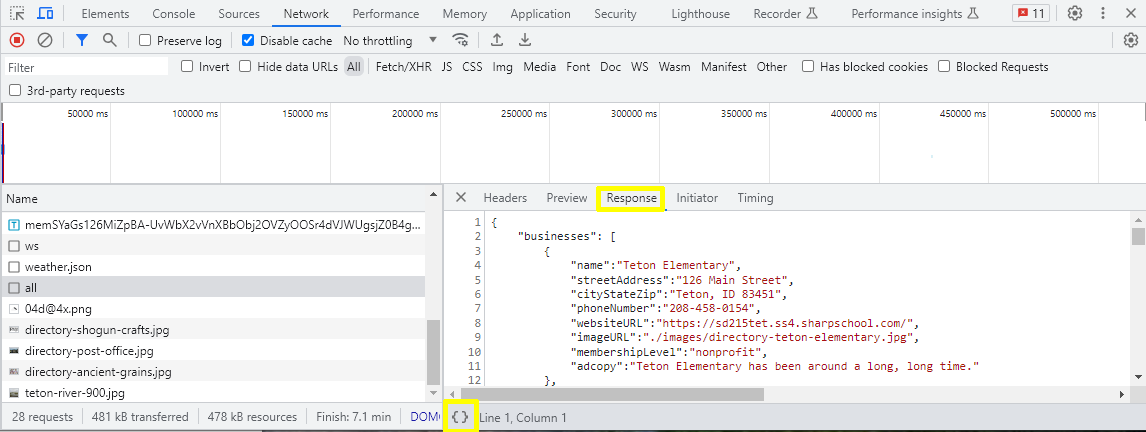Clear the network log
Screen dimensions: 1146x432
[x=45, y=40]
